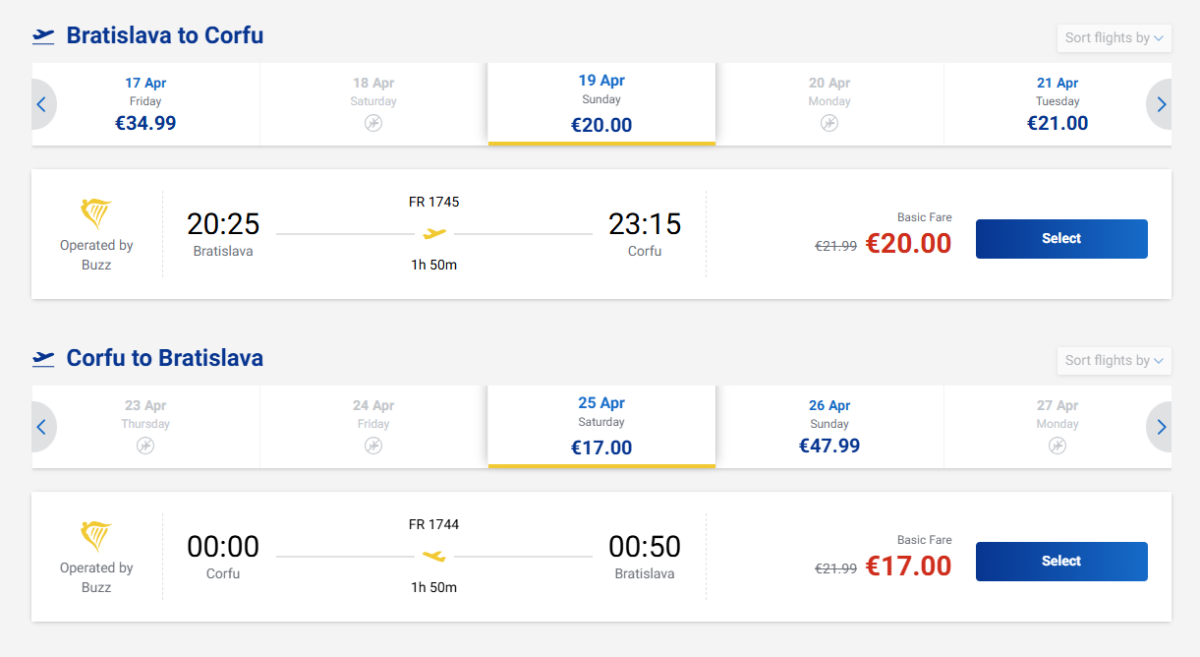Viewport: 1200px width, 657px height.
Task: Show later dates for Bratislava to Corfu
Action: pyautogui.click(x=1160, y=104)
